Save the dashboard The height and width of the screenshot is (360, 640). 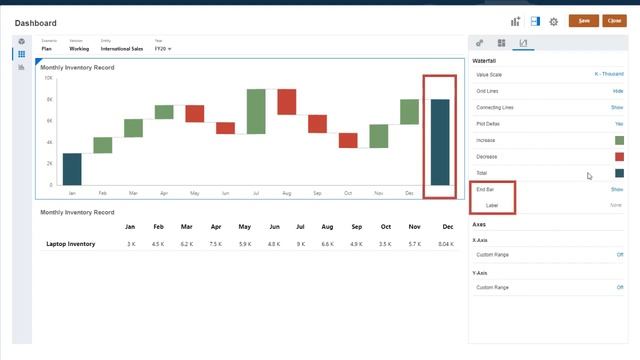coord(584,21)
